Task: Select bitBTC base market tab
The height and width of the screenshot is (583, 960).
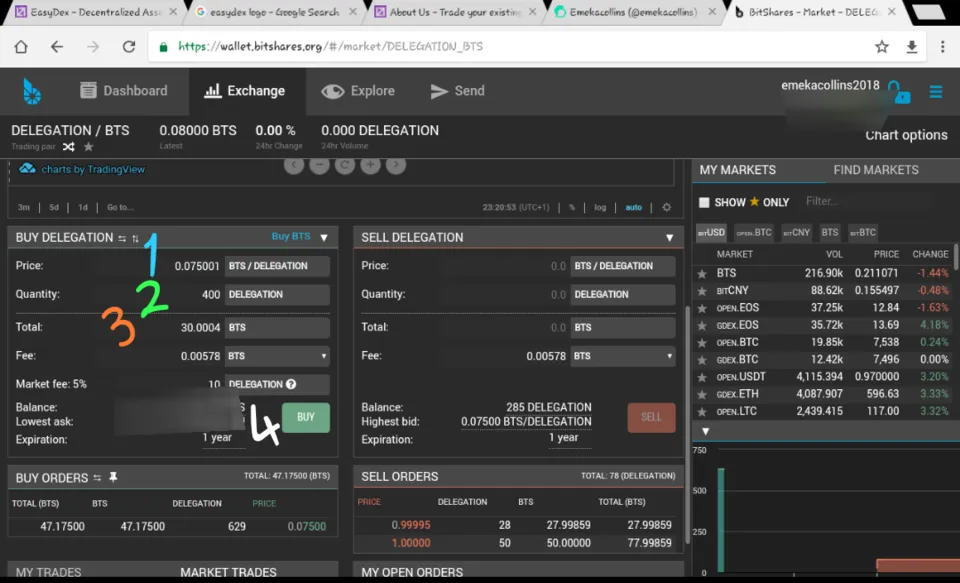Action: pos(863,233)
